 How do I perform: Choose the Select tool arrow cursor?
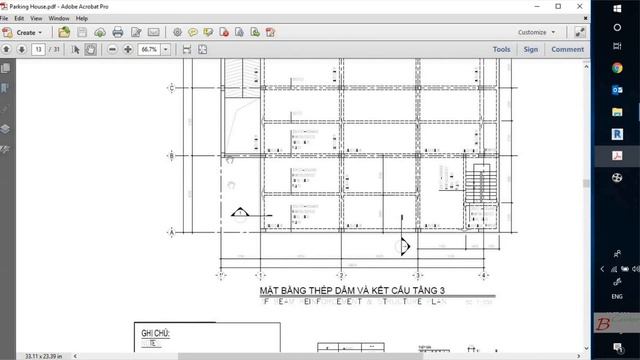click(x=76, y=49)
